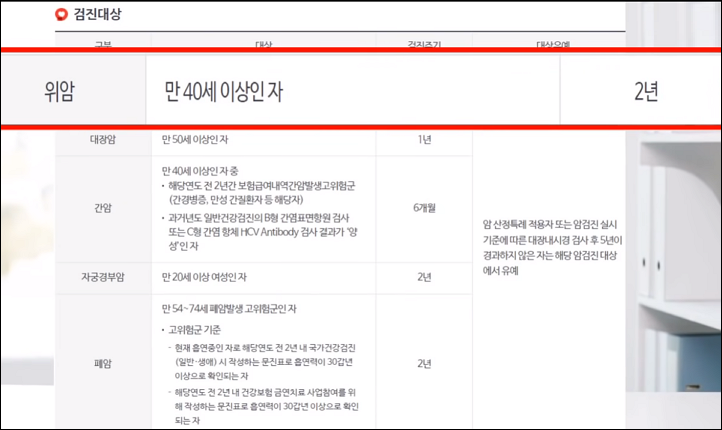
Task: Click the 해당연도 전 2년간 보험급여내역 bullet
Action: pos(262,186)
